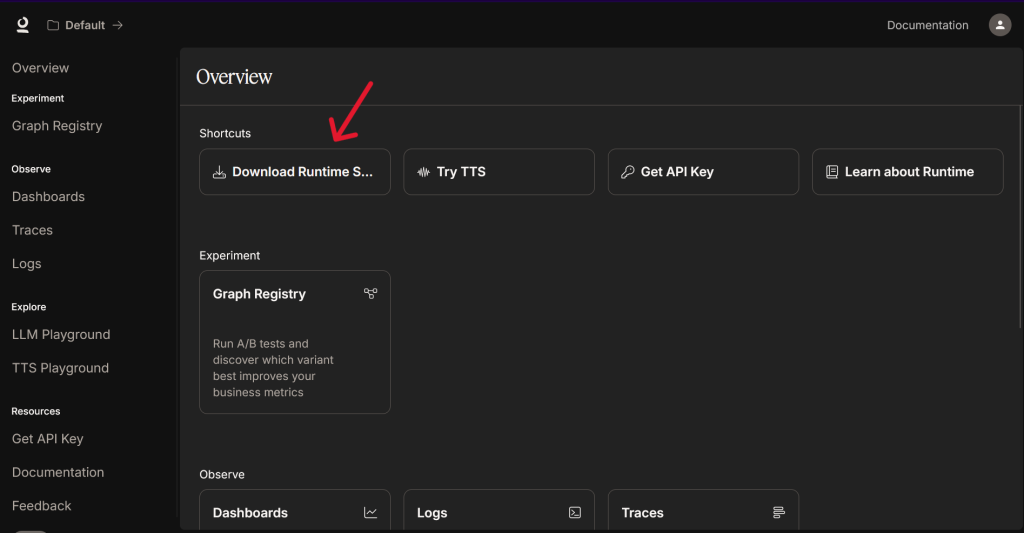Click the download icon on Runtime SDK shortcut
This screenshot has width=1024, height=533.
tap(219, 172)
